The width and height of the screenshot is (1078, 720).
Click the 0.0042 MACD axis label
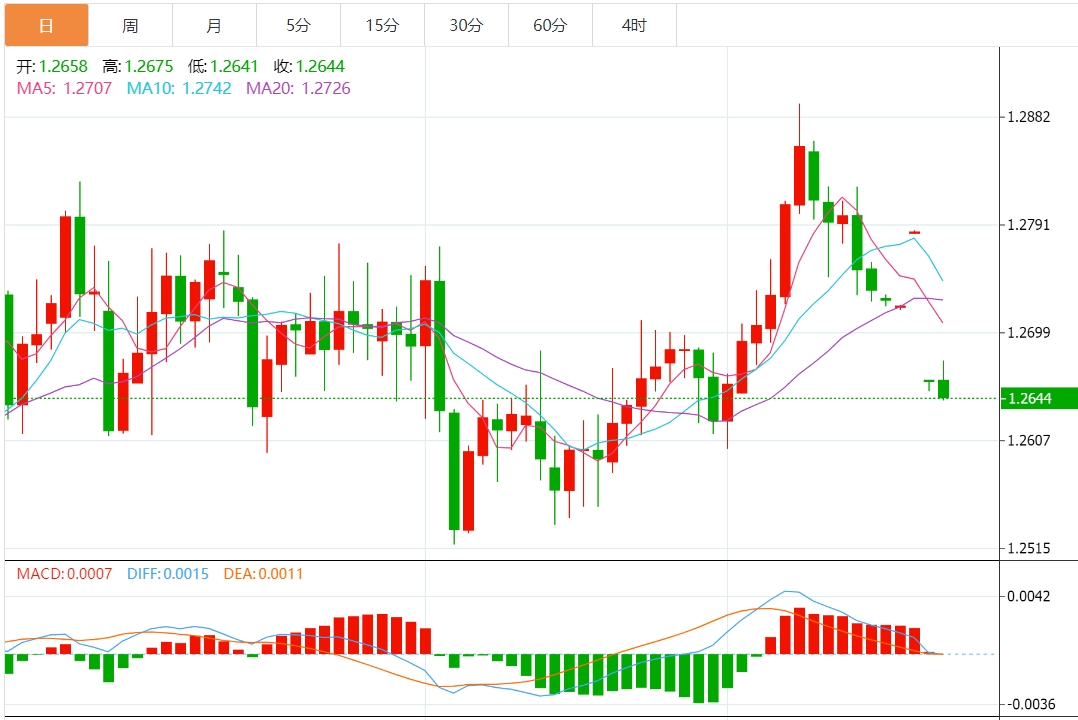[x=1028, y=596]
